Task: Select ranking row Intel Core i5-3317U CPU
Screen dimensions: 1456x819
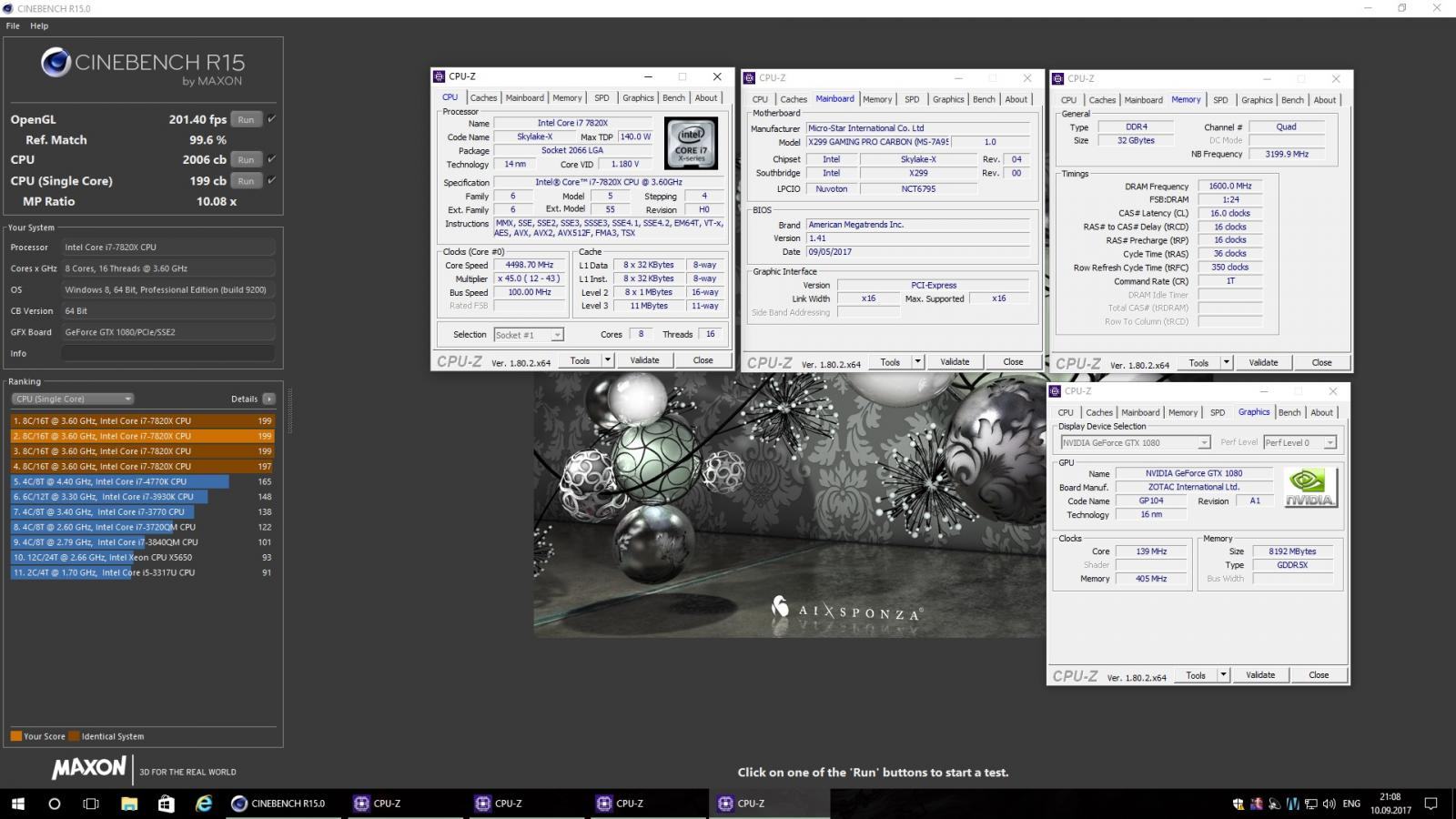Action: pos(143,572)
